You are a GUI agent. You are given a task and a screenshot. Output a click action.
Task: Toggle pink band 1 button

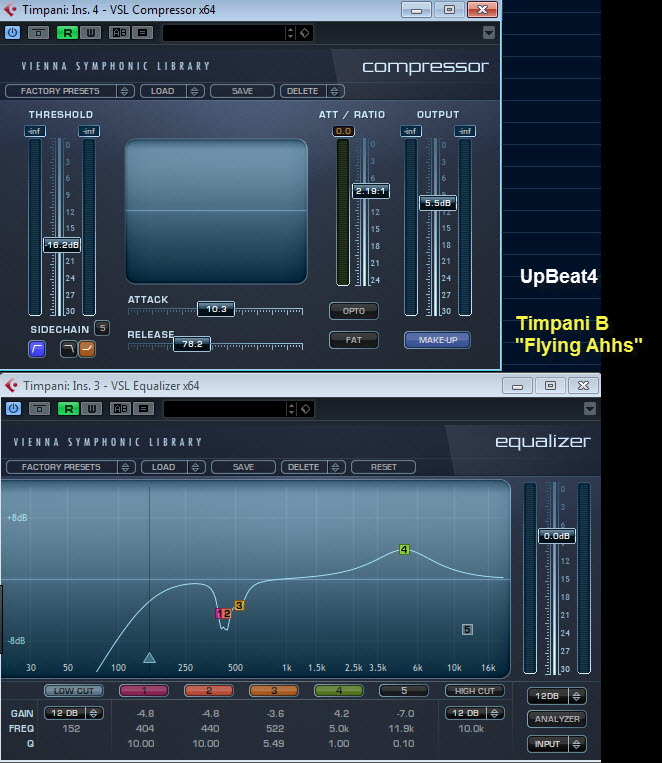(144, 690)
